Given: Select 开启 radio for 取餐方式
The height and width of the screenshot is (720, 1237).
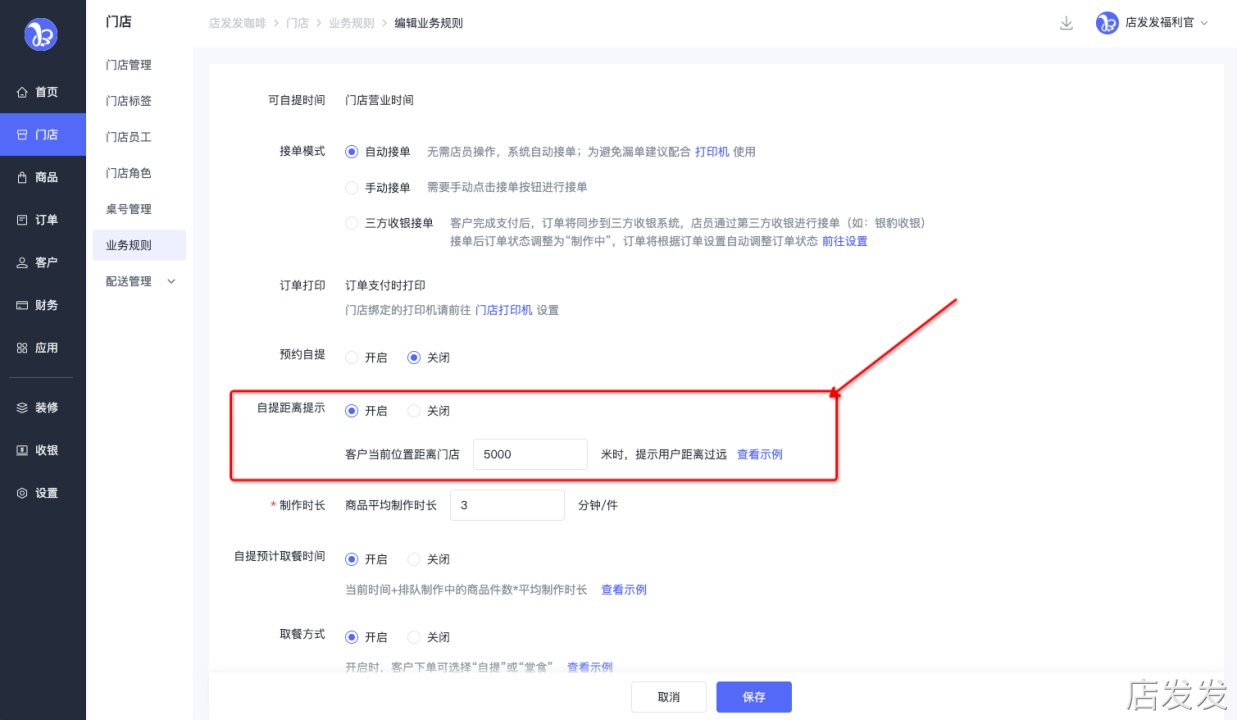Looking at the screenshot, I should point(351,637).
